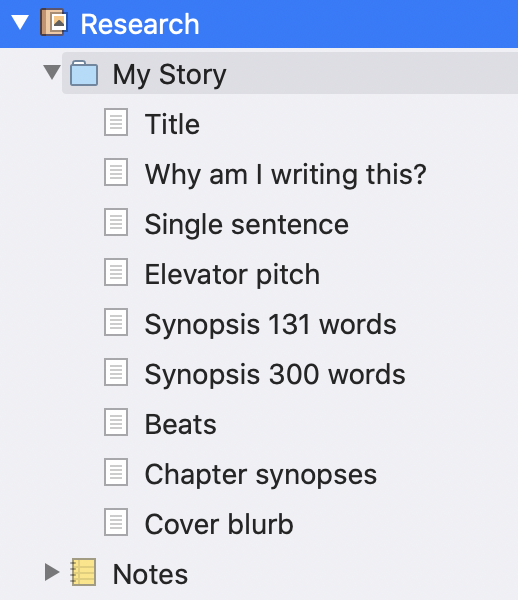The width and height of the screenshot is (518, 600).
Task: Click the Beats document icon
Action: (x=116, y=422)
